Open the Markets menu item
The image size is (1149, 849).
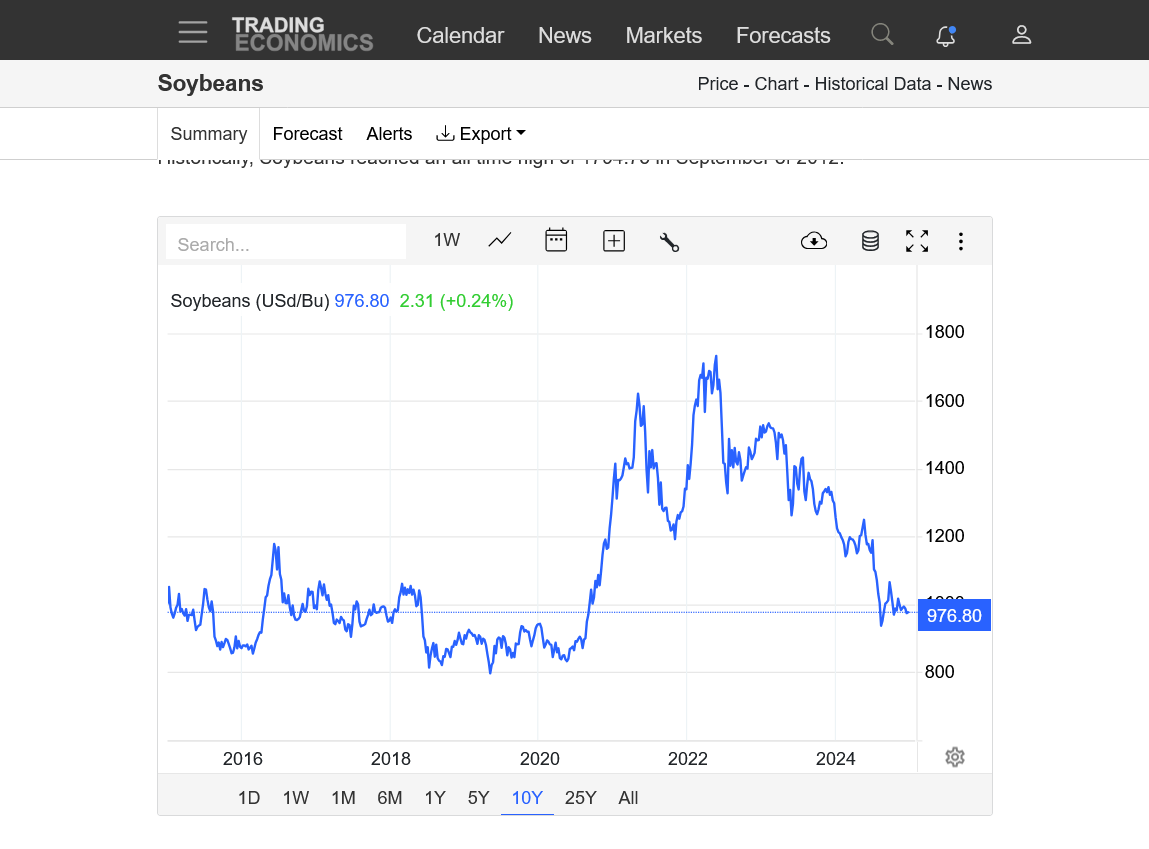pyautogui.click(x=663, y=36)
